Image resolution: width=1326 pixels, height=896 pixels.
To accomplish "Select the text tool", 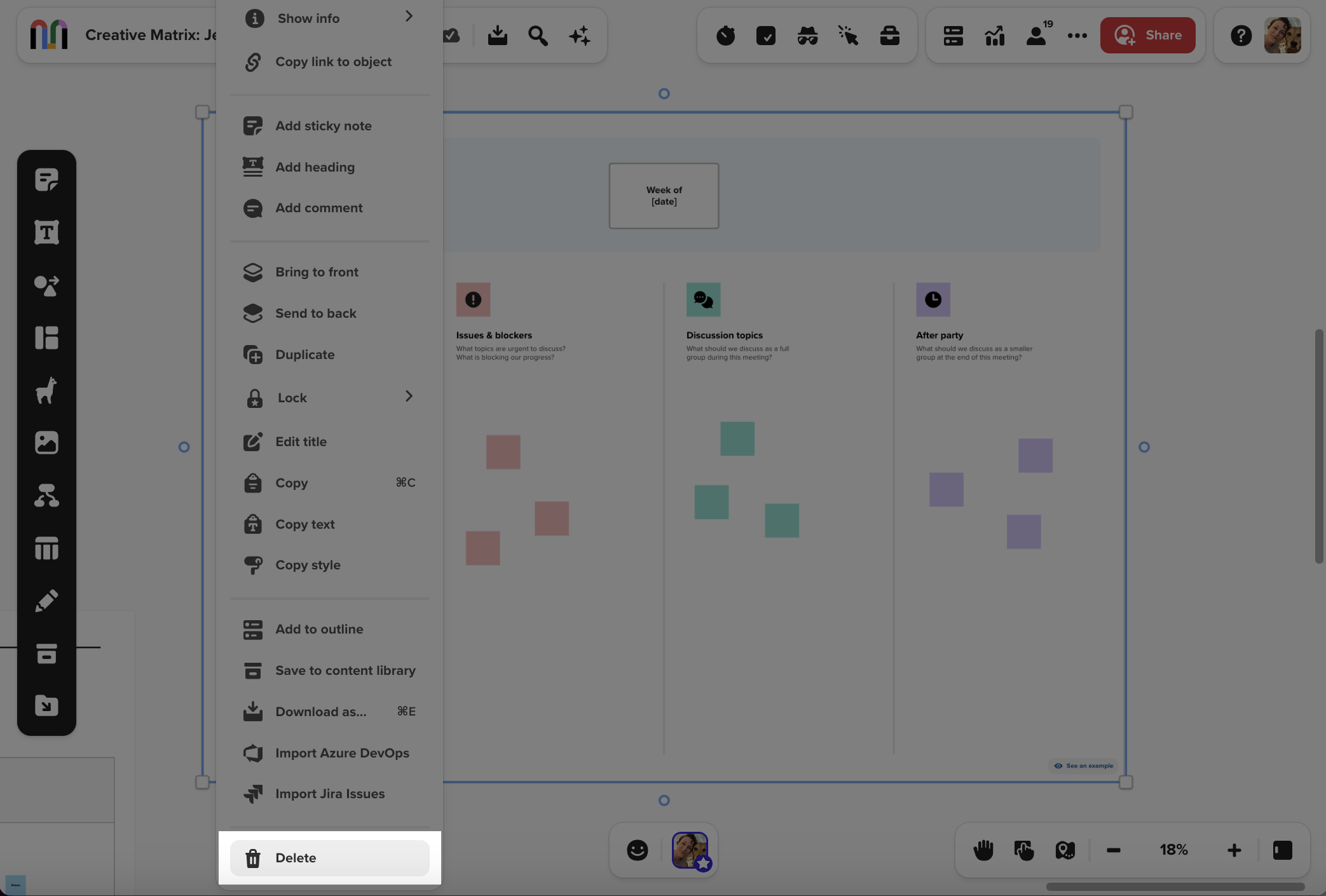I will [x=46, y=232].
